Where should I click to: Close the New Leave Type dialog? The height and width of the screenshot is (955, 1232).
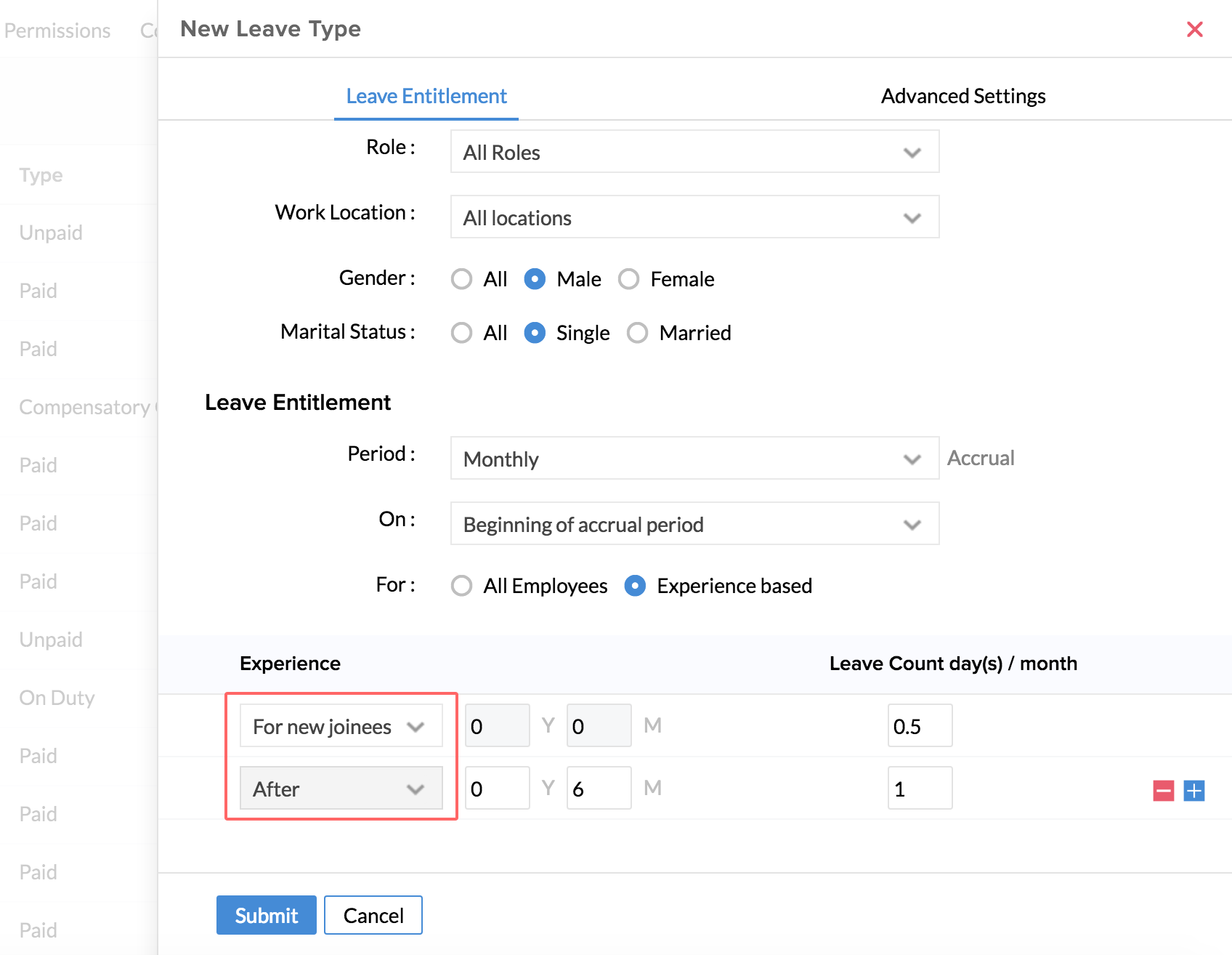click(1194, 29)
